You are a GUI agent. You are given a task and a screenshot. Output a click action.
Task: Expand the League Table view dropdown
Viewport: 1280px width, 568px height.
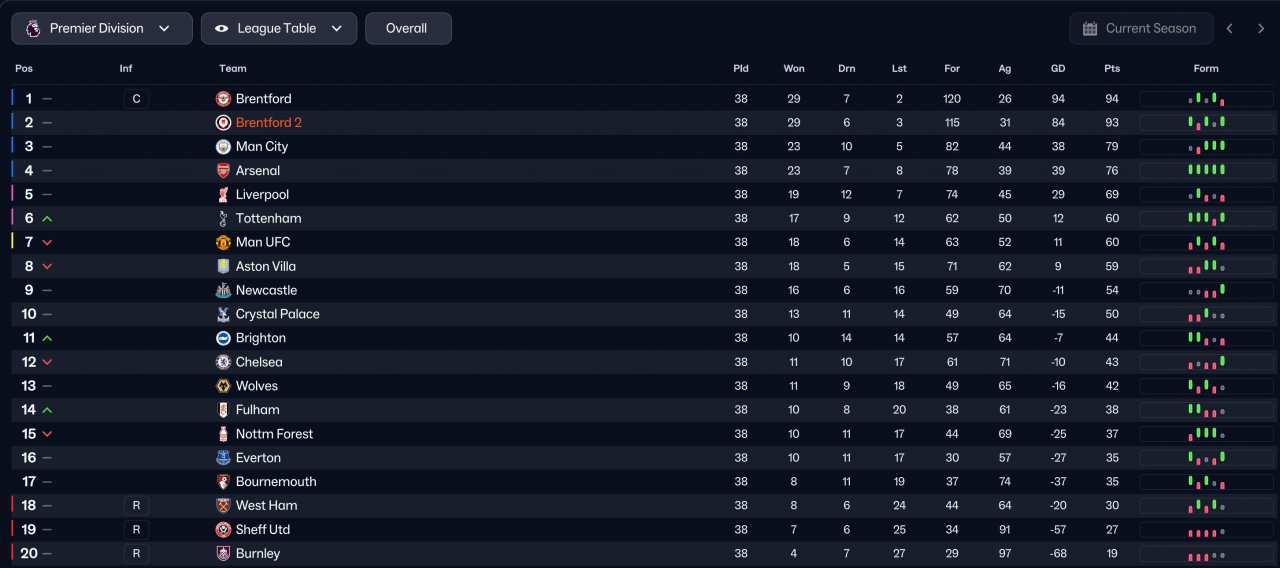point(279,29)
